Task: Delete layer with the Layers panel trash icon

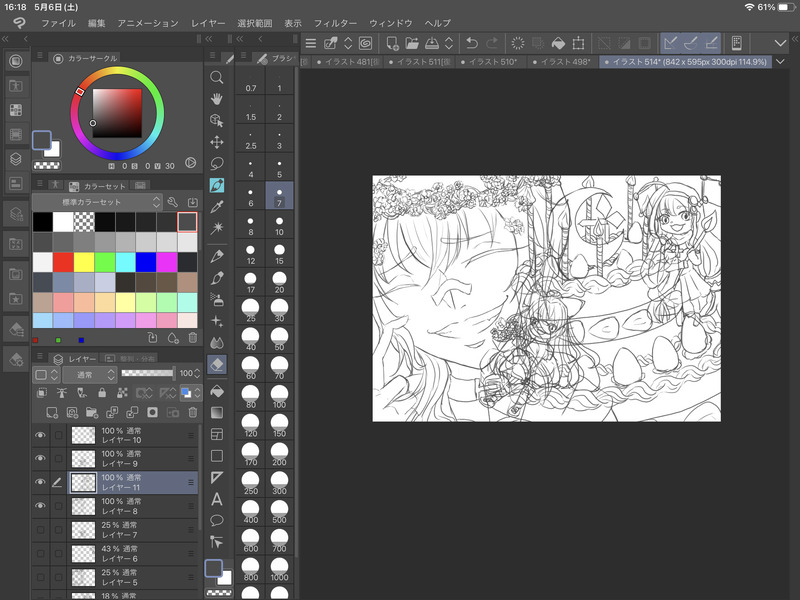Action: 191,412
